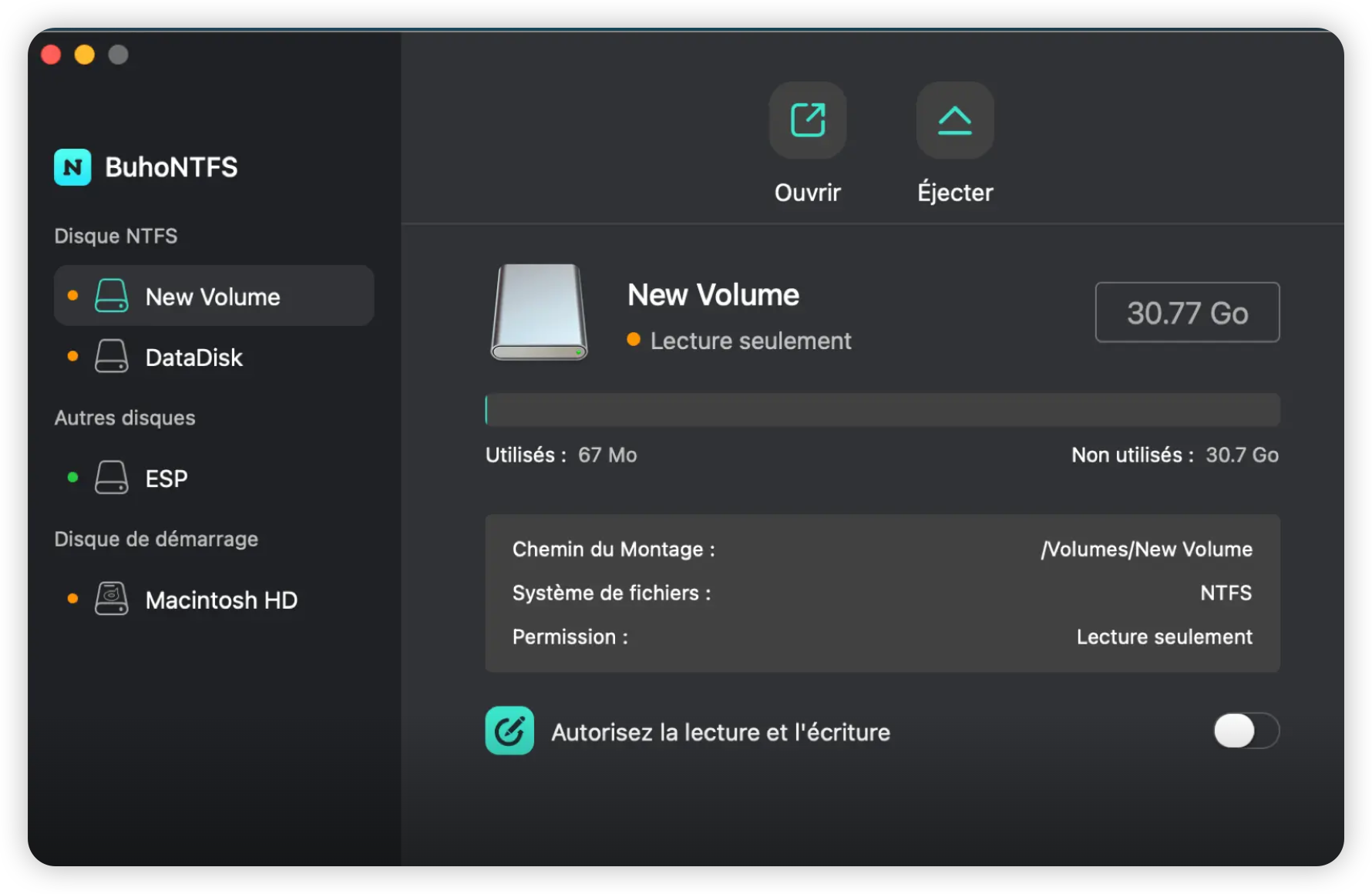The height and width of the screenshot is (894, 1372).
Task: Click the orange Lecture seulement status dot
Action: (634, 339)
